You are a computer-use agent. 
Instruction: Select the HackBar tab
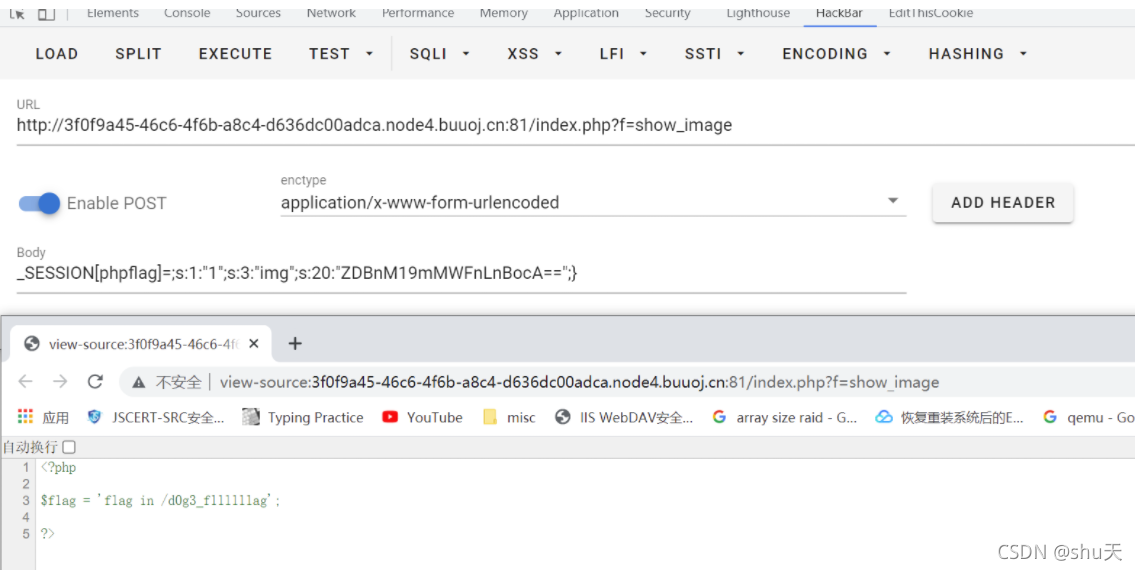pyautogui.click(x=839, y=13)
